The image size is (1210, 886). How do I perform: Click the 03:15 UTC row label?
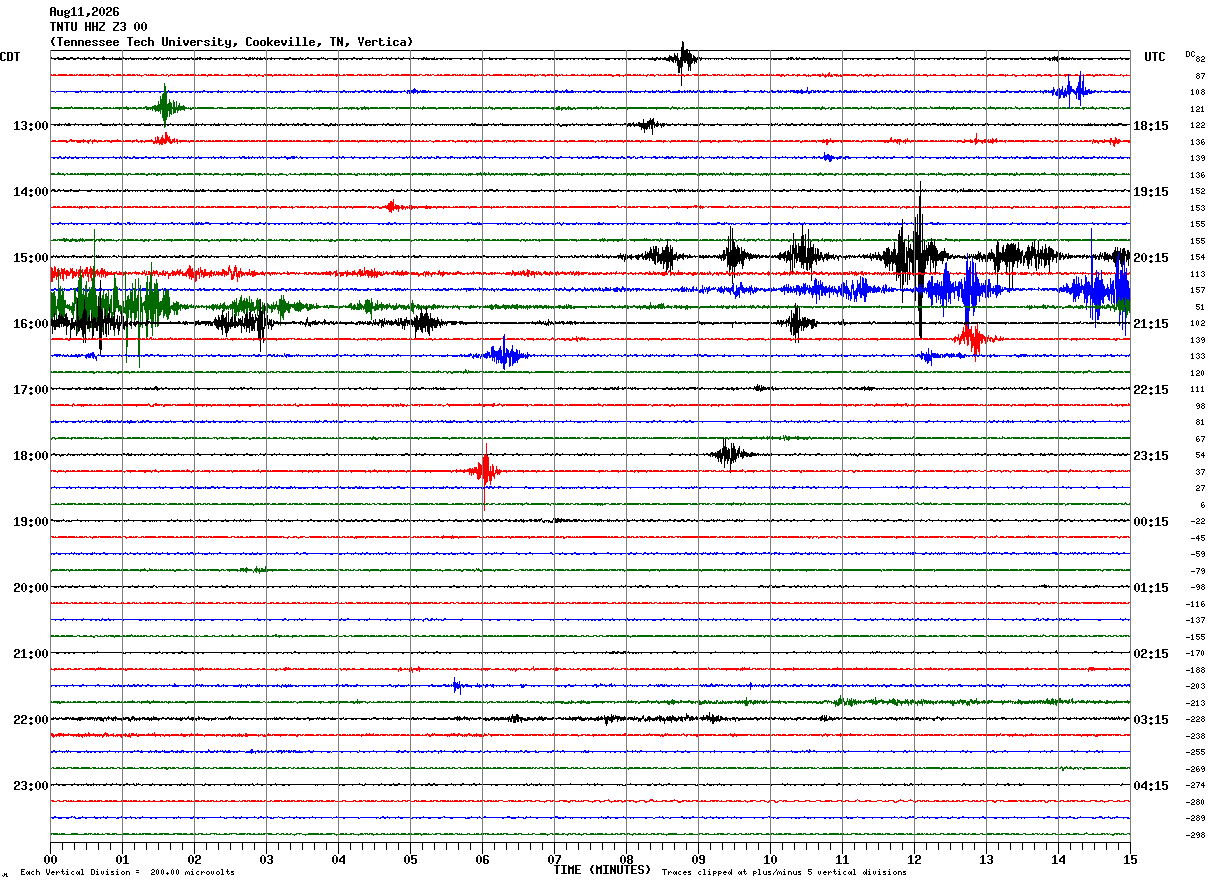(1151, 720)
